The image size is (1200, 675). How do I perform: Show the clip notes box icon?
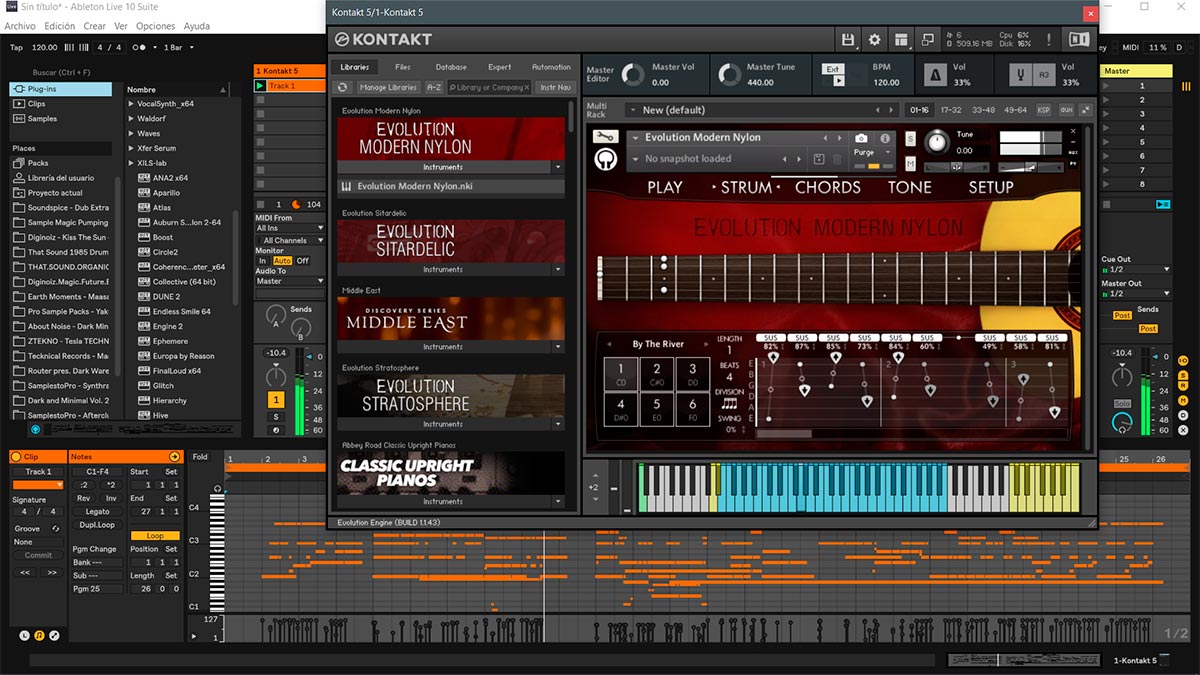[40, 635]
